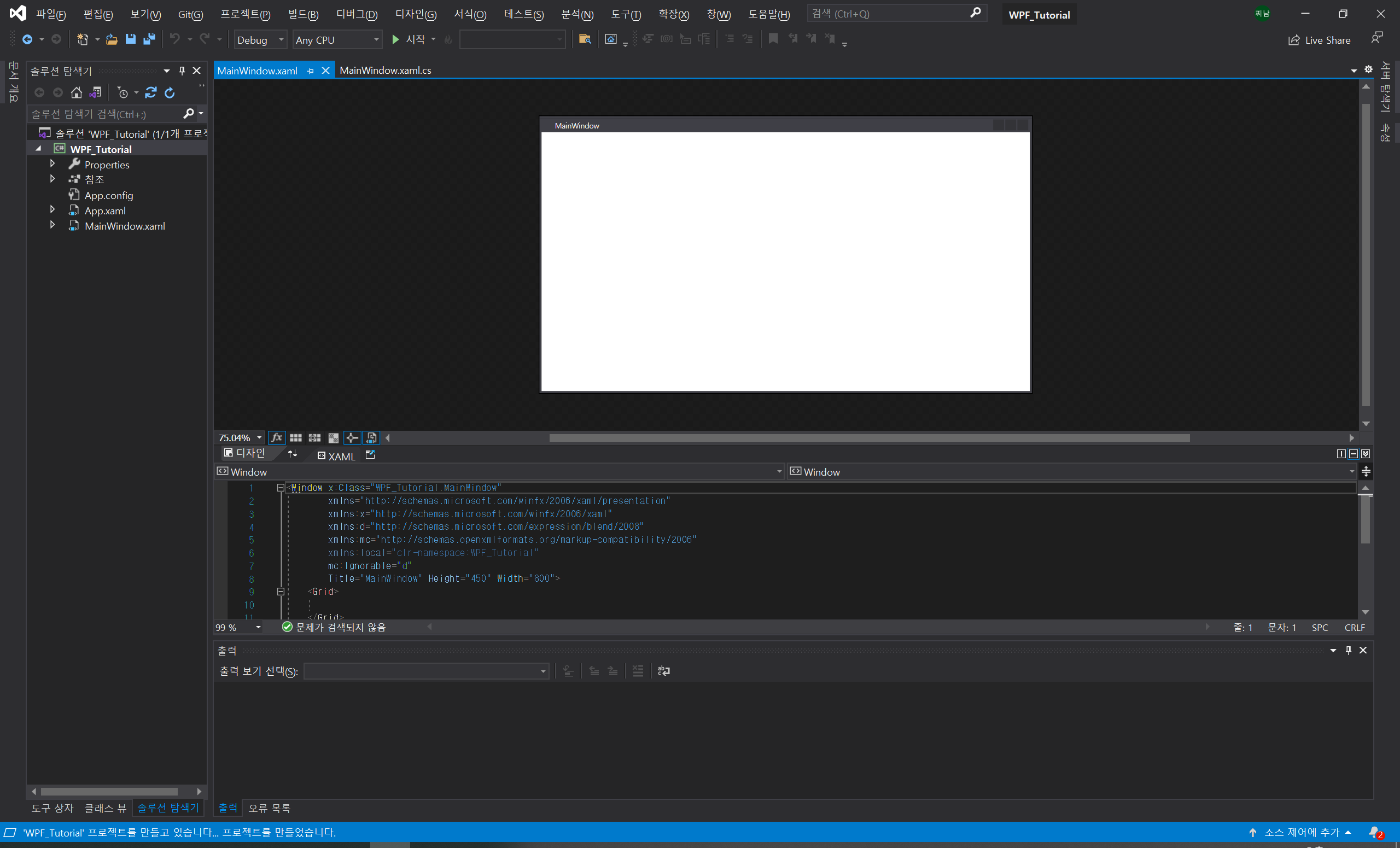Toggle snapping to snaplines button

point(352,438)
